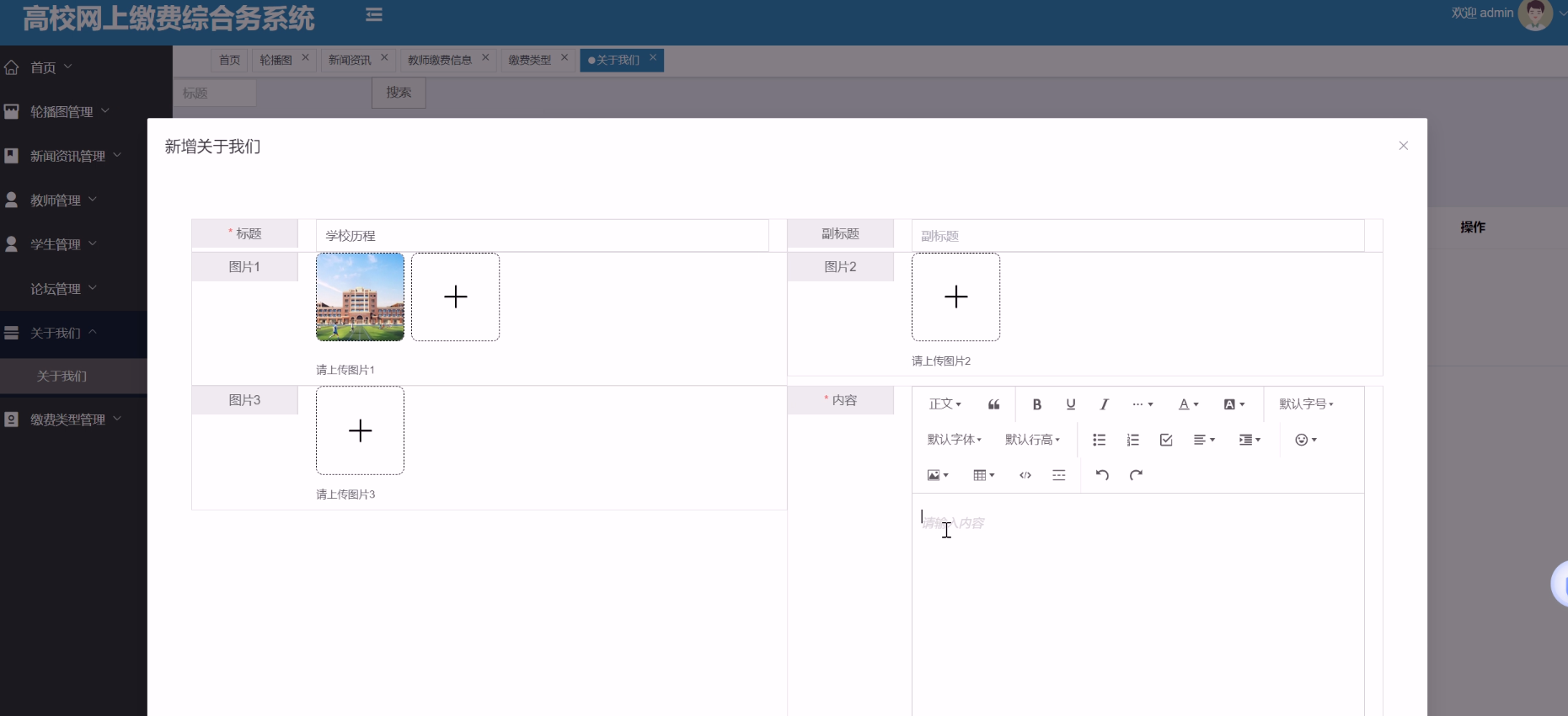Image resolution: width=1568 pixels, height=716 pixels.
Task: Click the bookmark icon beside 新闻资讯管理
Action: pos(11,156)
